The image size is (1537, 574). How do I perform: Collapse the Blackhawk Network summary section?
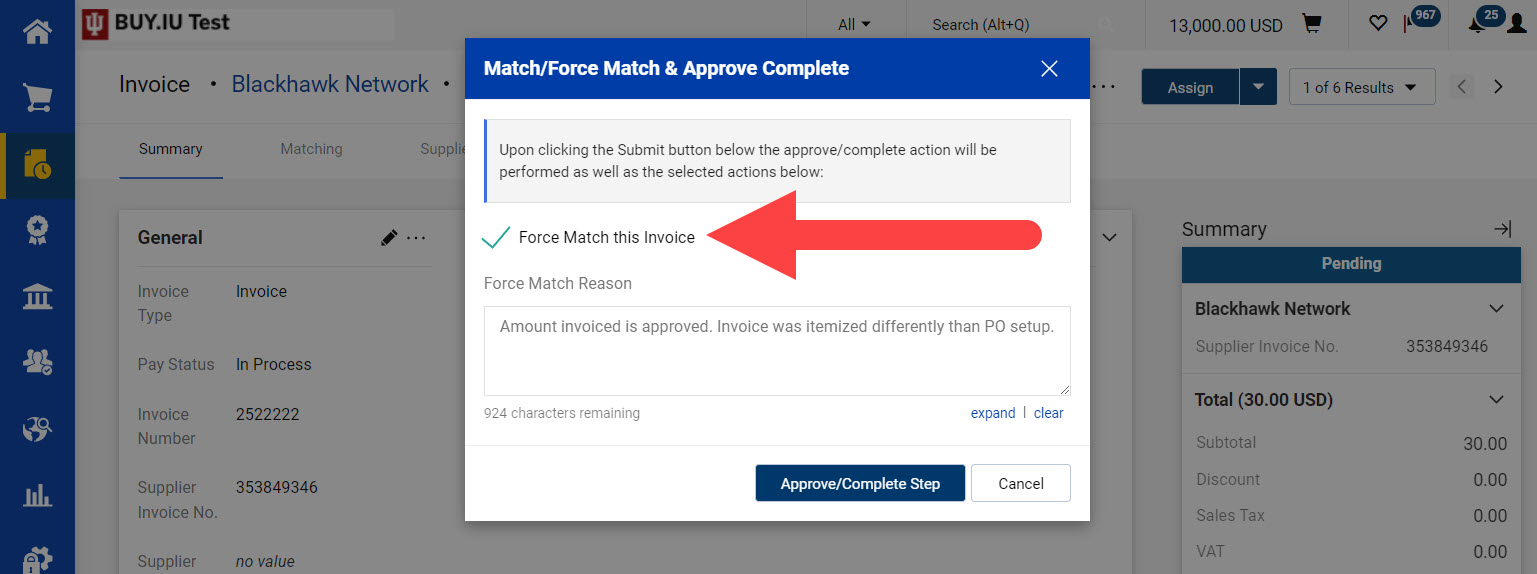(1496, 309)
